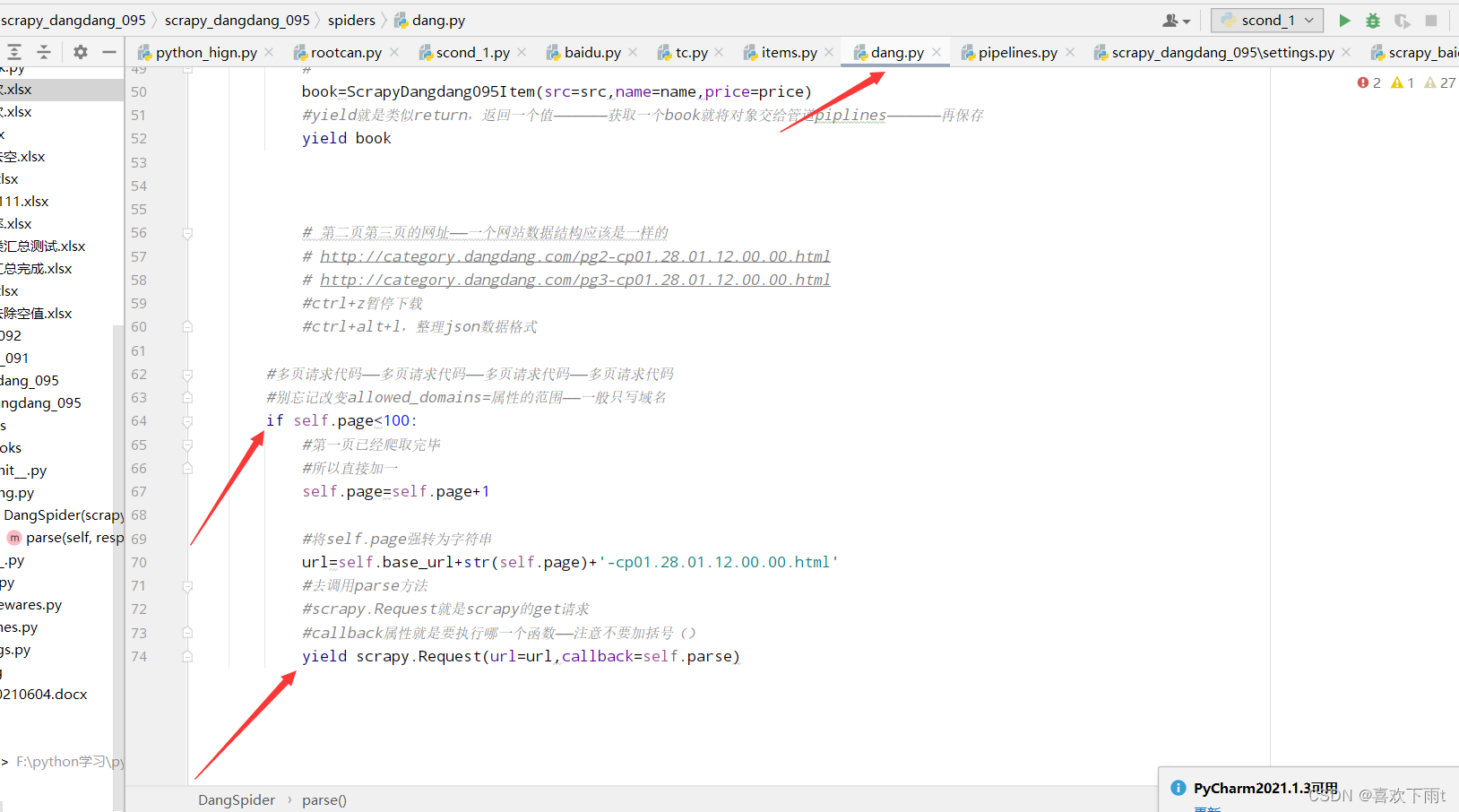This screenshot has height=812, width=1459.
Task: Collapse the if block on line 64
Action: [187, 421]
